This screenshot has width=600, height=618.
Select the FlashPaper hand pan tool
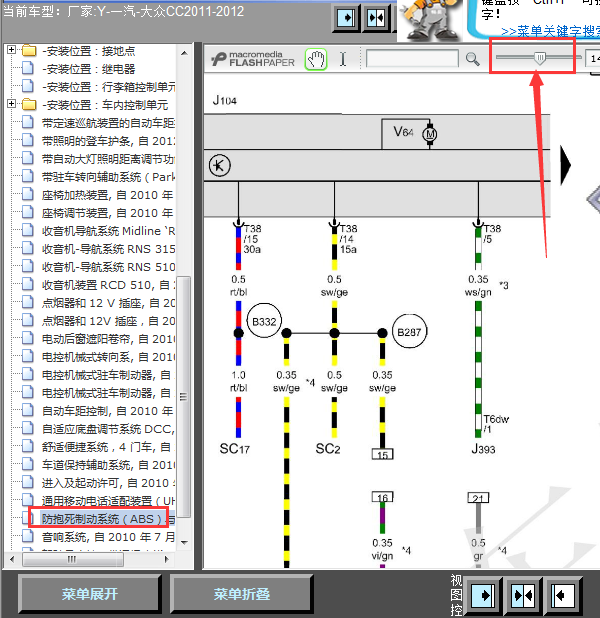pyautogui.click(x=316, y=60)
